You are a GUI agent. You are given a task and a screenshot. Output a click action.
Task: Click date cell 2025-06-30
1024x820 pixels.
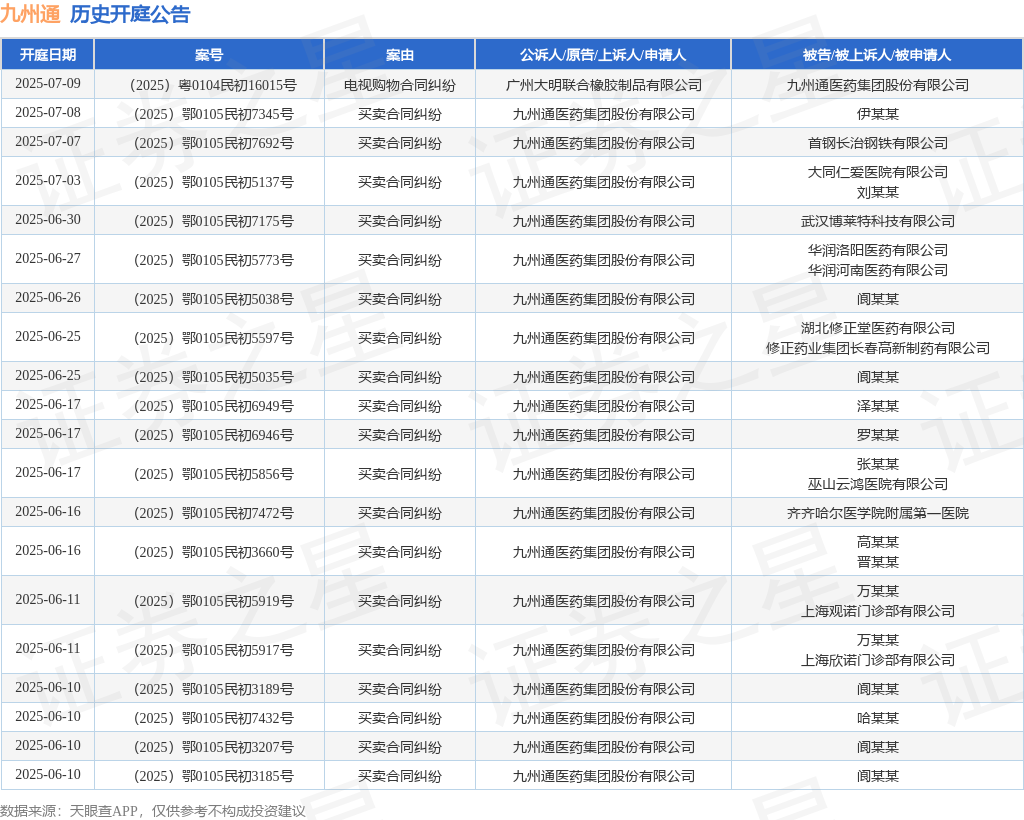48,219
